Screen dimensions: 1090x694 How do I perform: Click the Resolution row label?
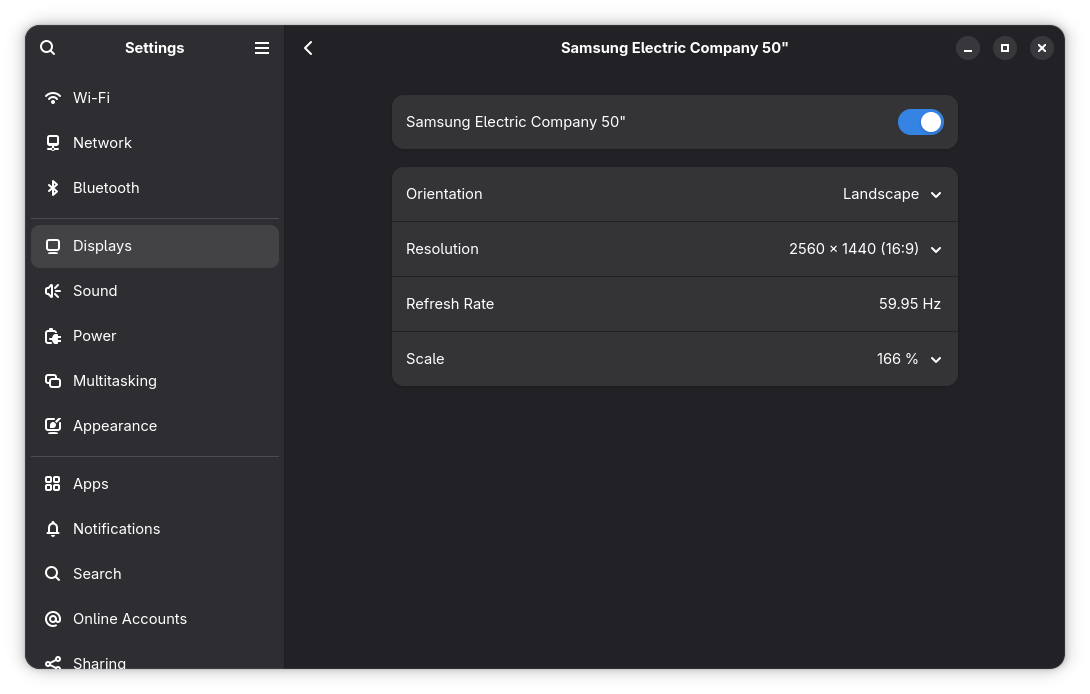pyautogui.click(x=442, y=249)
